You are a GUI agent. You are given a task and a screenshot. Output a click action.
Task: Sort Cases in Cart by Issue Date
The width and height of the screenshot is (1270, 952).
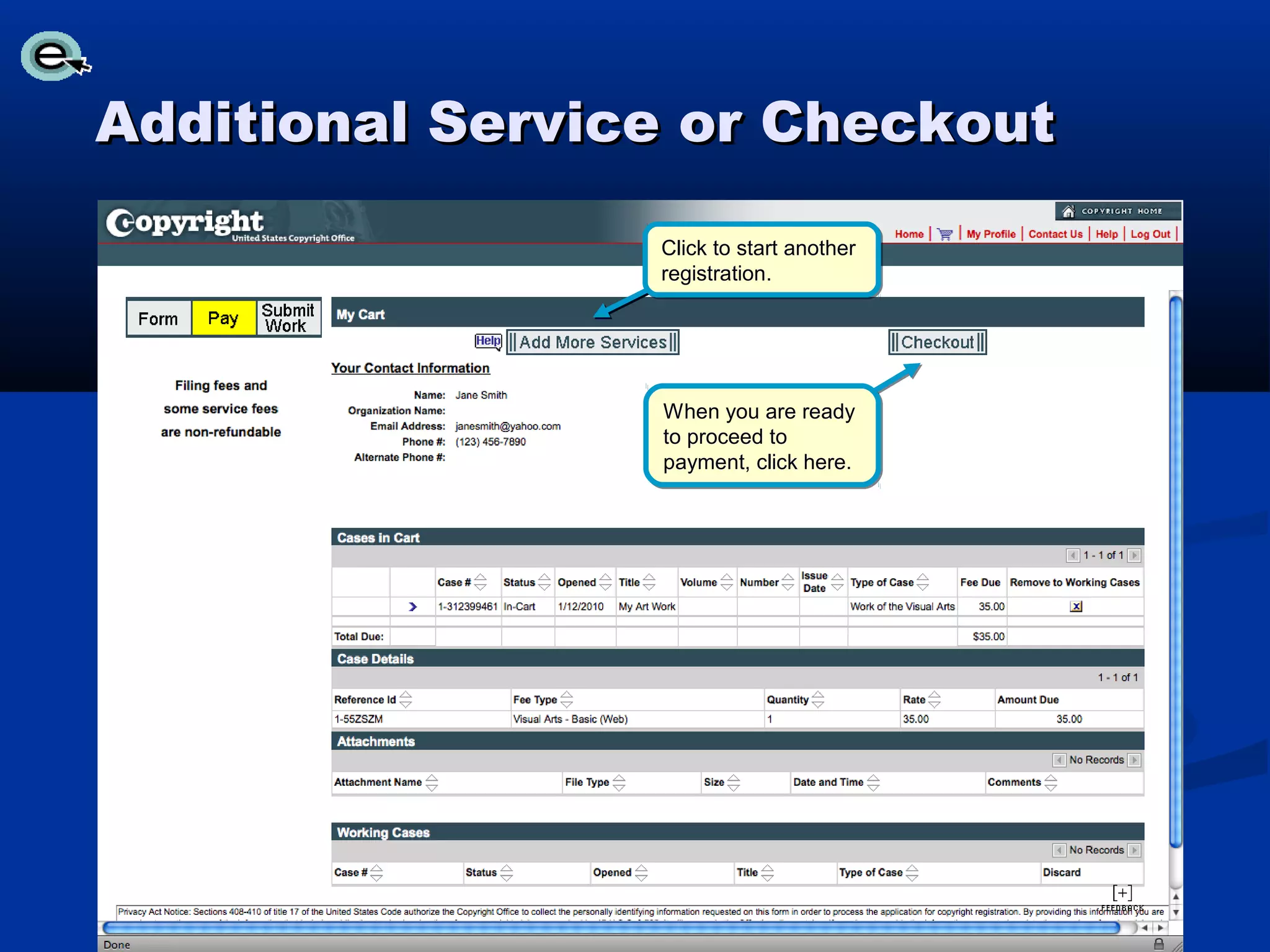[838, 582]
